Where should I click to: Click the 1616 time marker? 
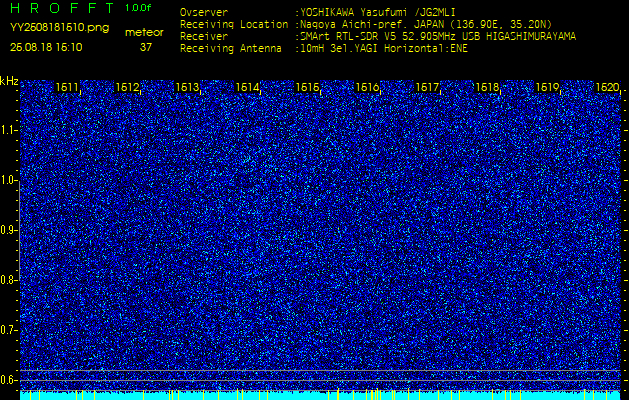367,87
